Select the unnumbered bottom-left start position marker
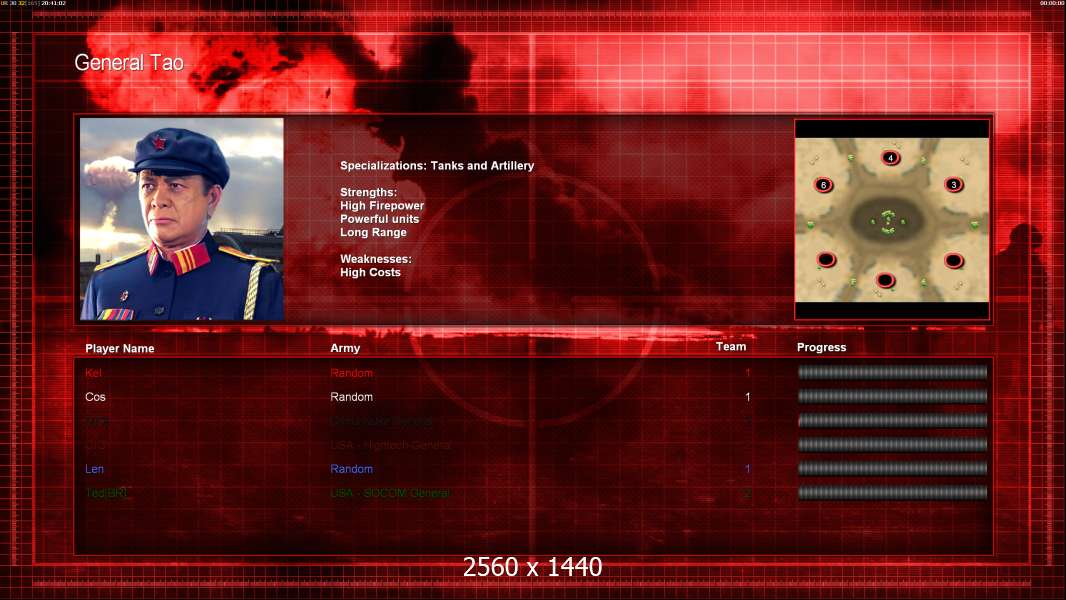 [826, 259]
